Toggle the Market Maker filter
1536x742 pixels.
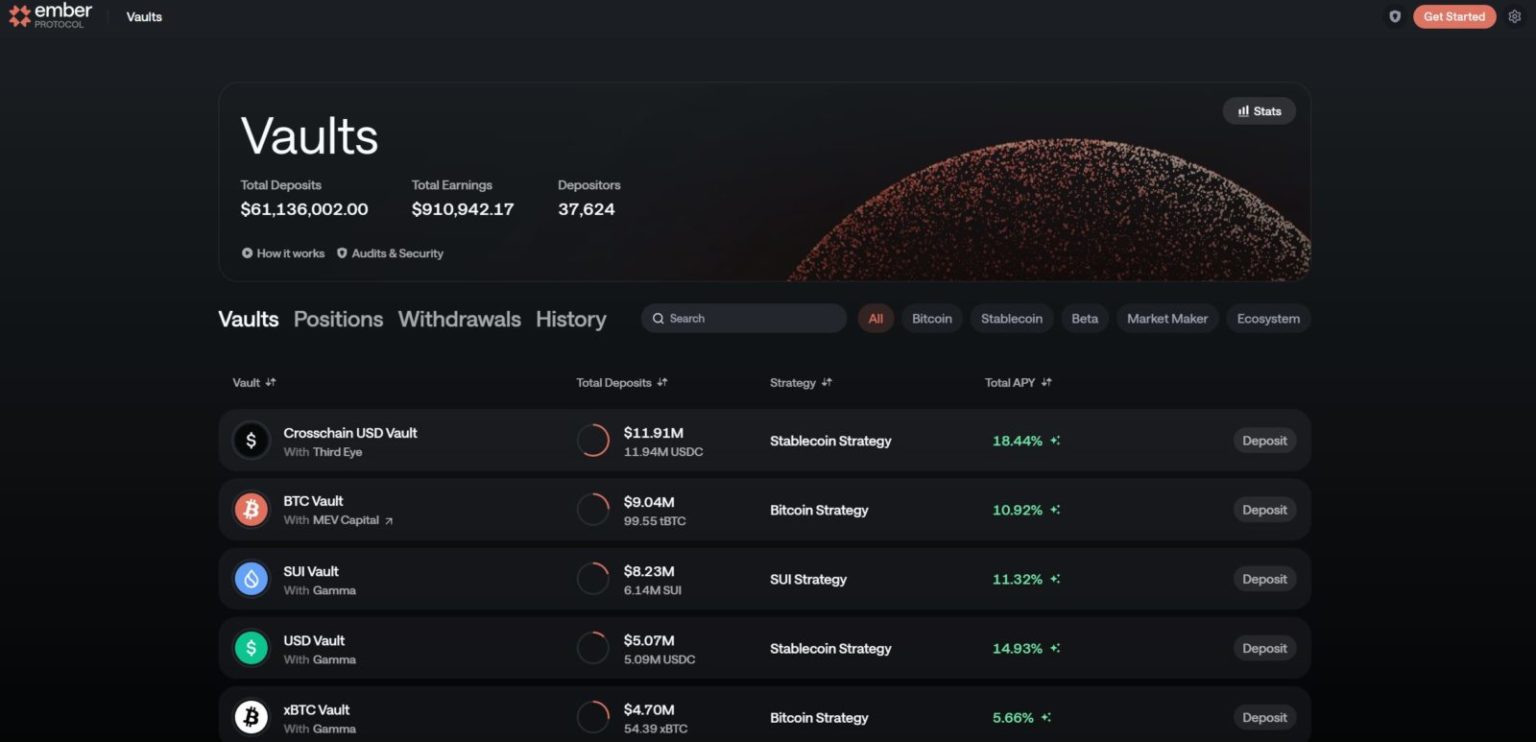[x=1167, y=319]
